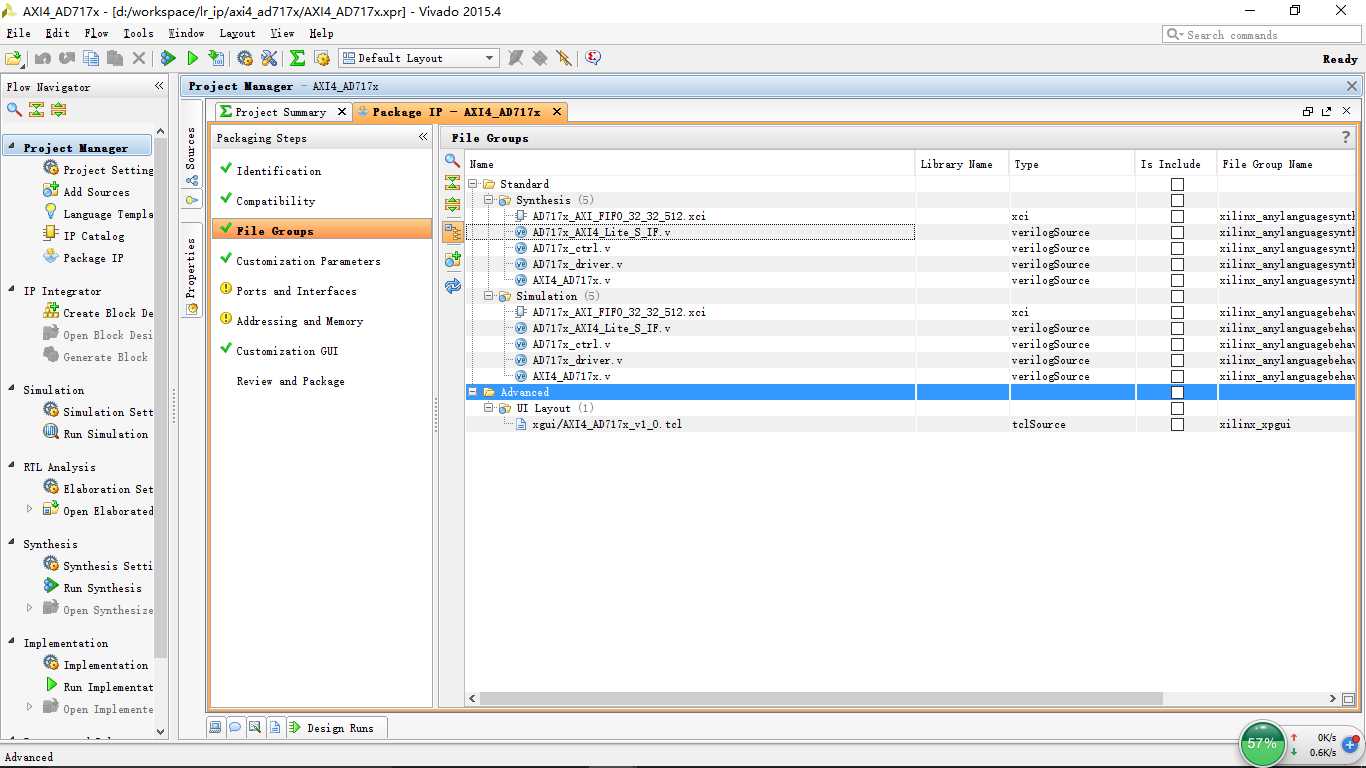This screenshot has height=768, width=1366.
Task: Toggle Is Include for synthesis AD717x_ctrl.v
Action: tap(1177, 248)
